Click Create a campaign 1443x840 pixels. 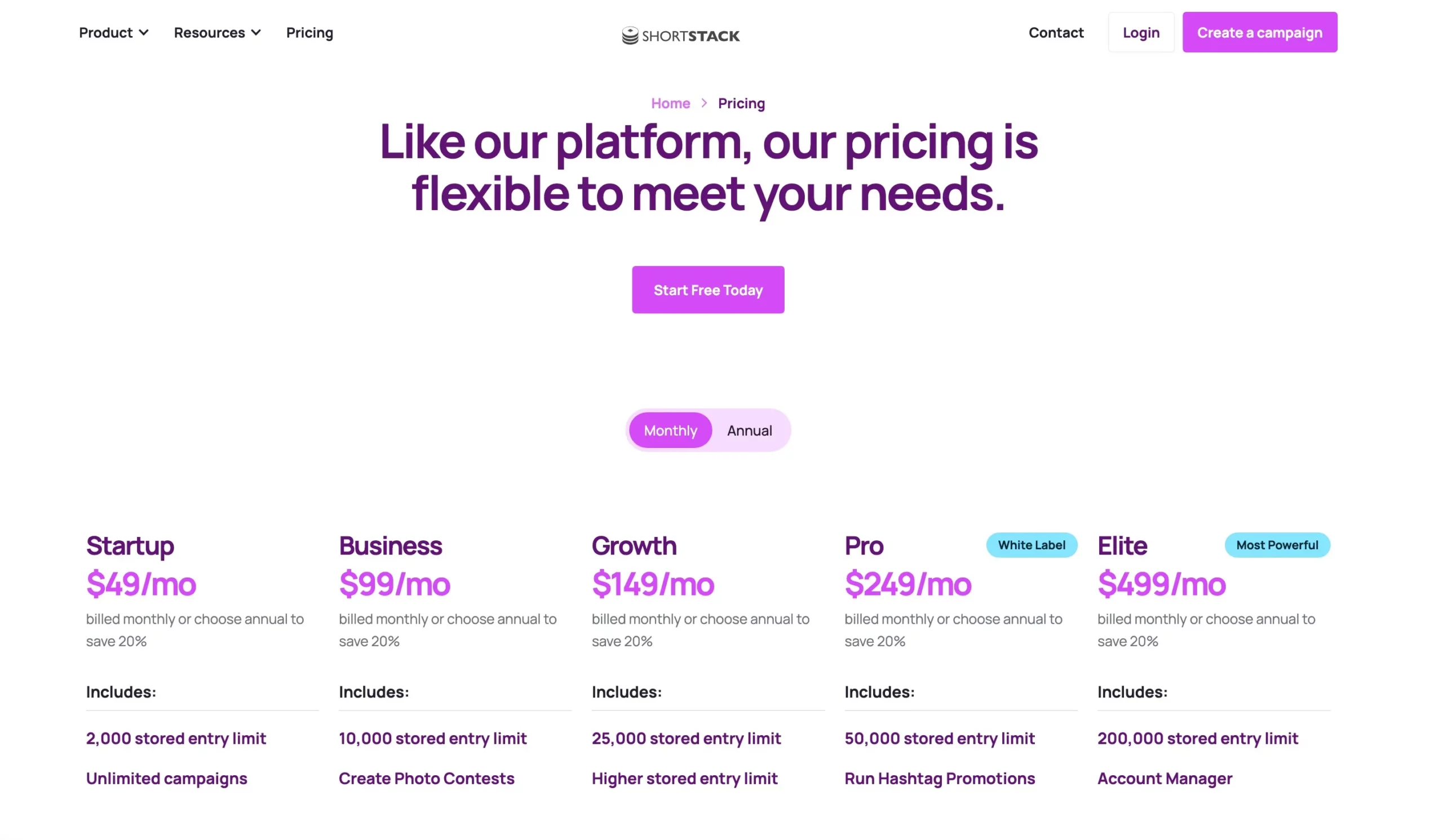pos(1259,33)
